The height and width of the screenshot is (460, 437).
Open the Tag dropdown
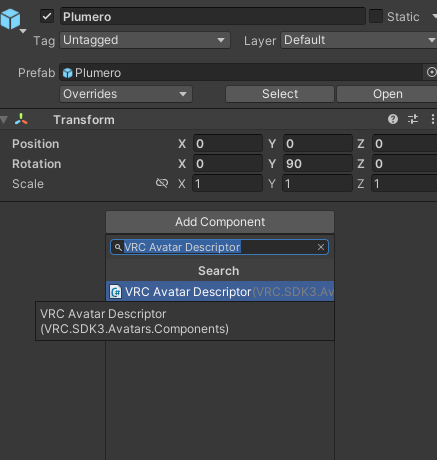click(x=145, y=40)
